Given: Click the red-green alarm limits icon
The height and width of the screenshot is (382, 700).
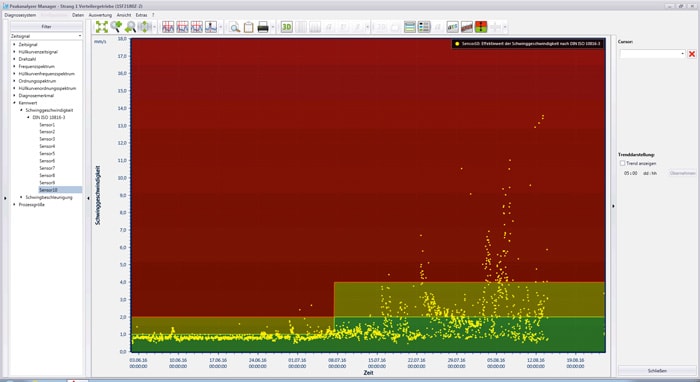Looking at the screenshot, I should click(x=481, y=27).
